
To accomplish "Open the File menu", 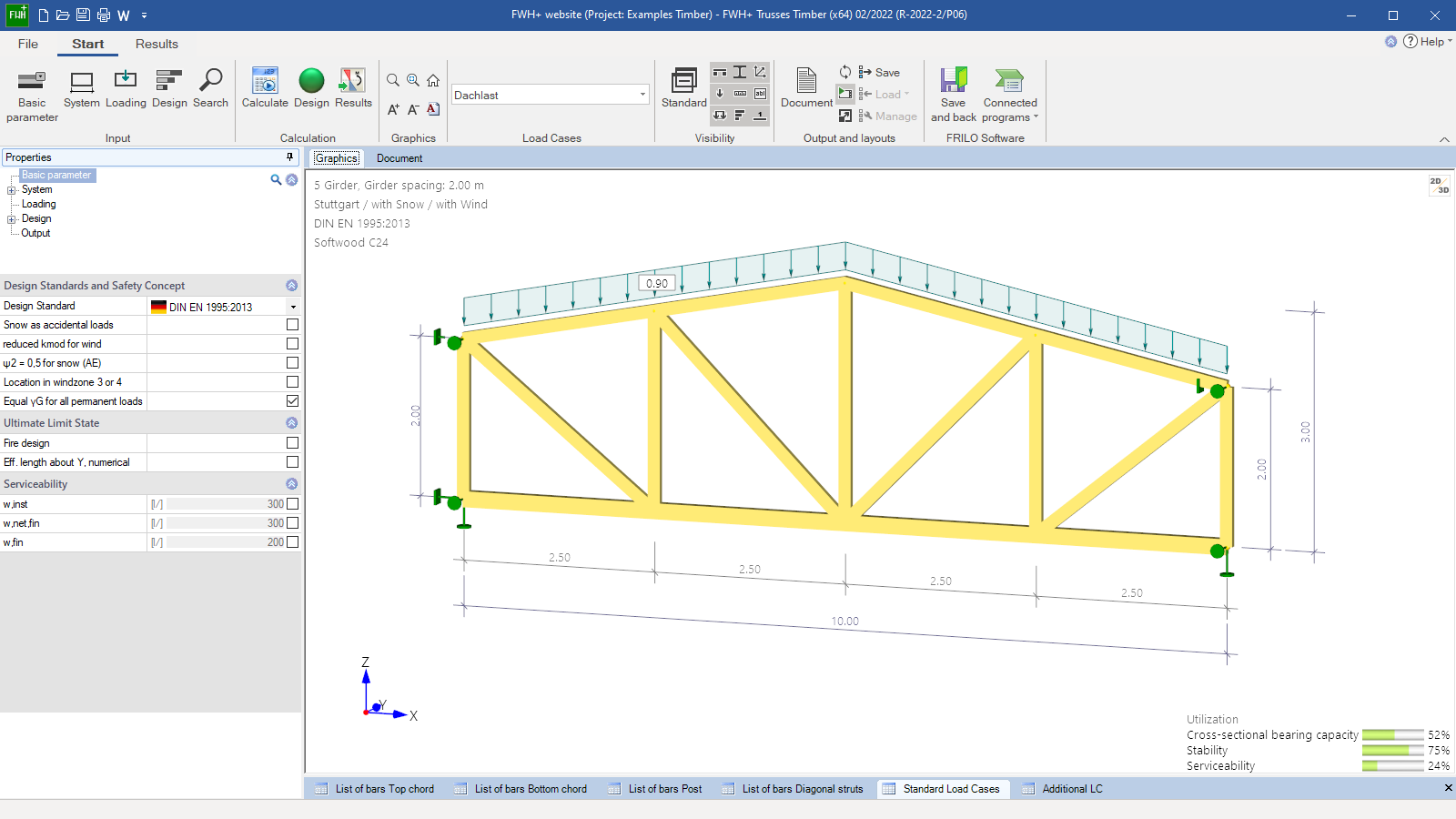I will click(x=28, y=44).
